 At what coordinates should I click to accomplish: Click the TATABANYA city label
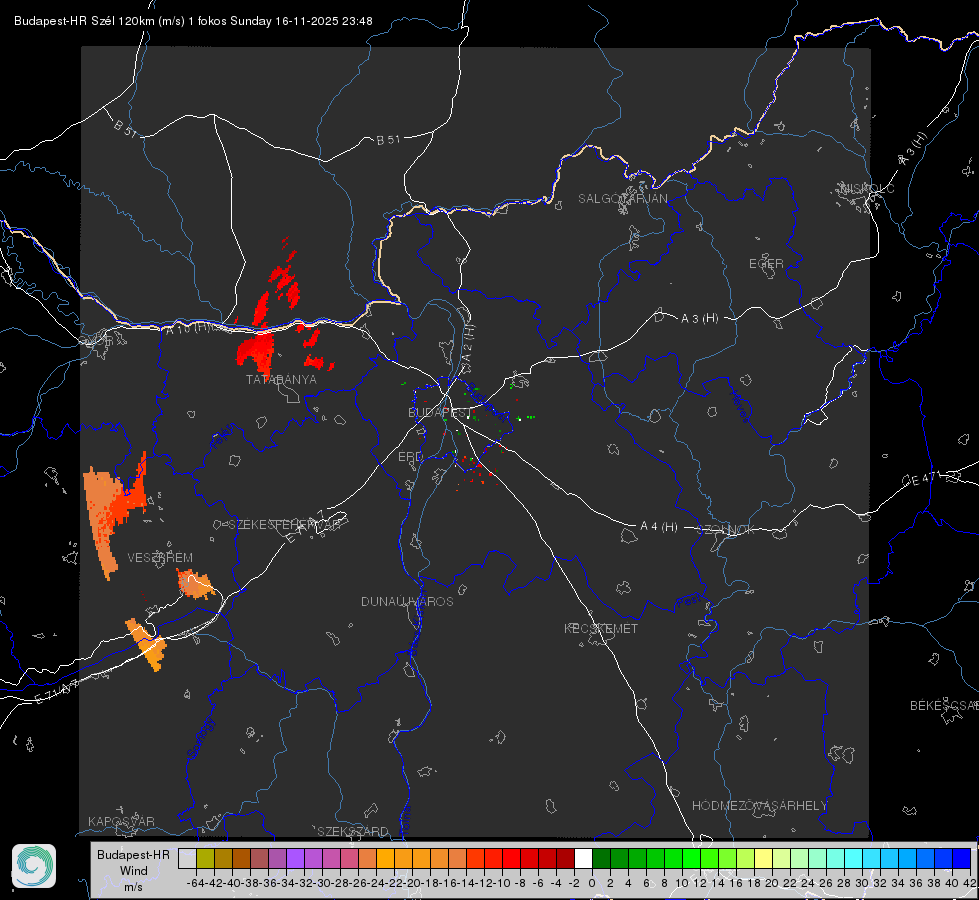point(281,379)
